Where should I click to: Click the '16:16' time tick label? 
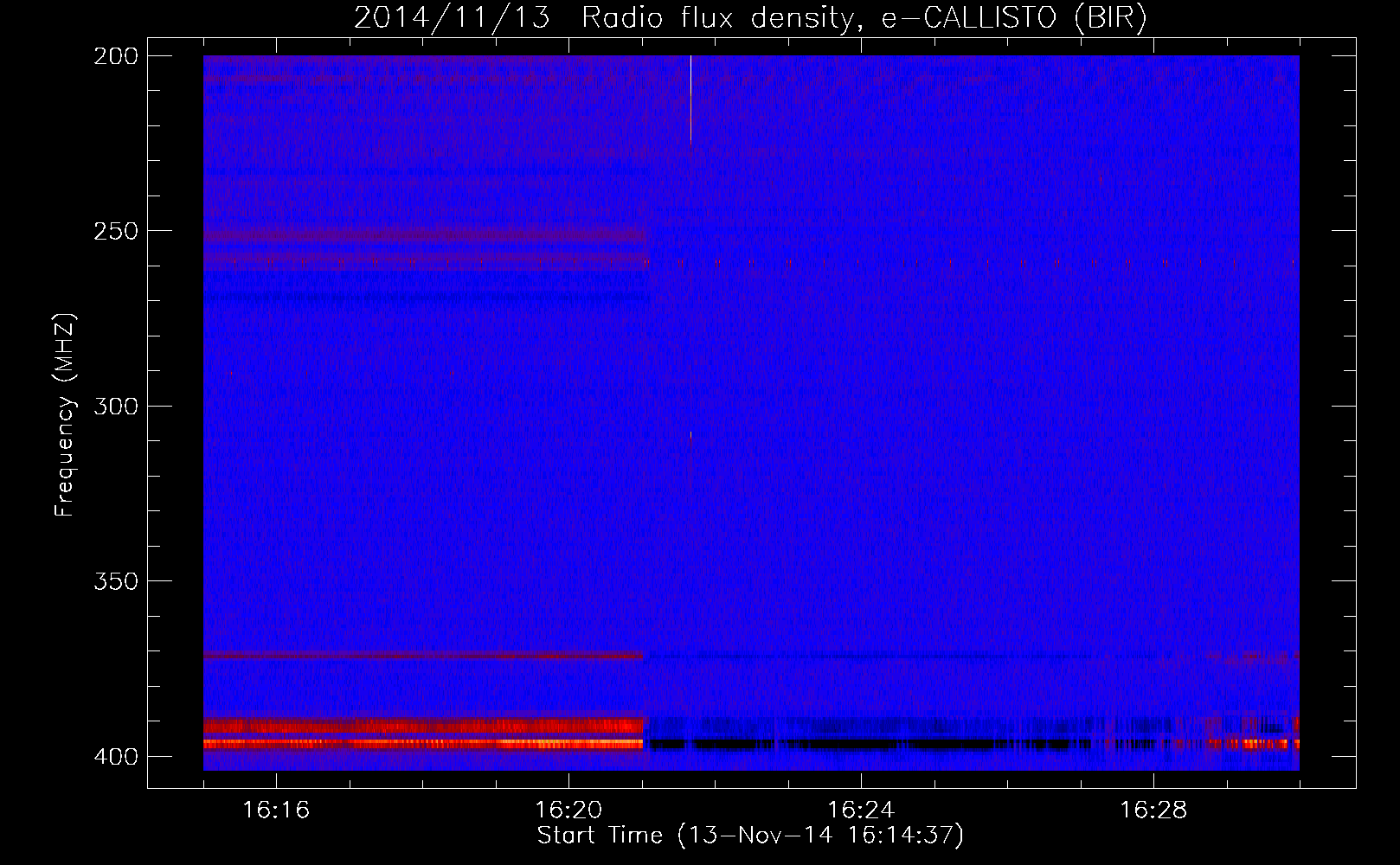tap(276, 811)
